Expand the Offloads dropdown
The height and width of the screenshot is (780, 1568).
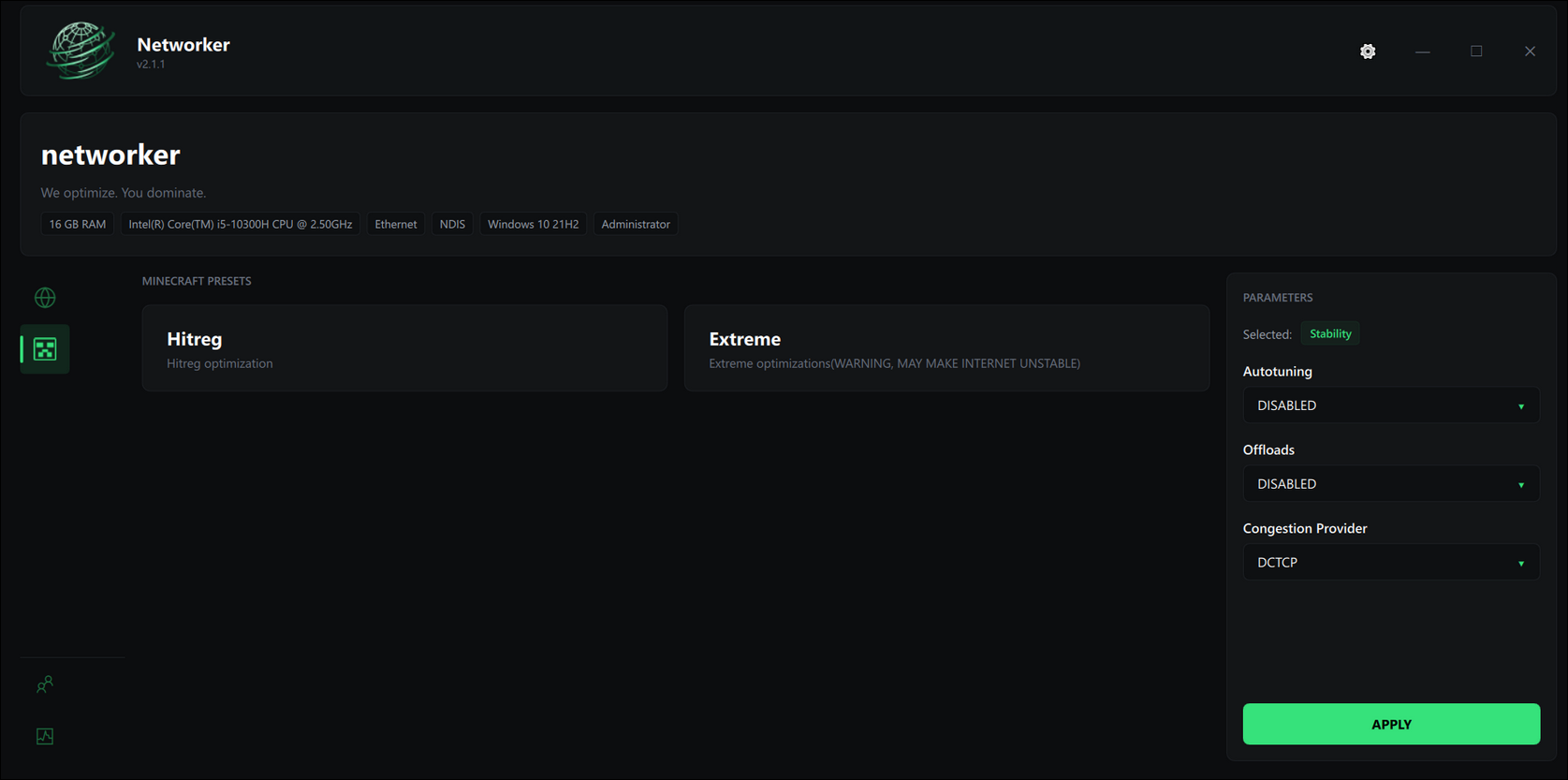click(x=1391, y=484)
